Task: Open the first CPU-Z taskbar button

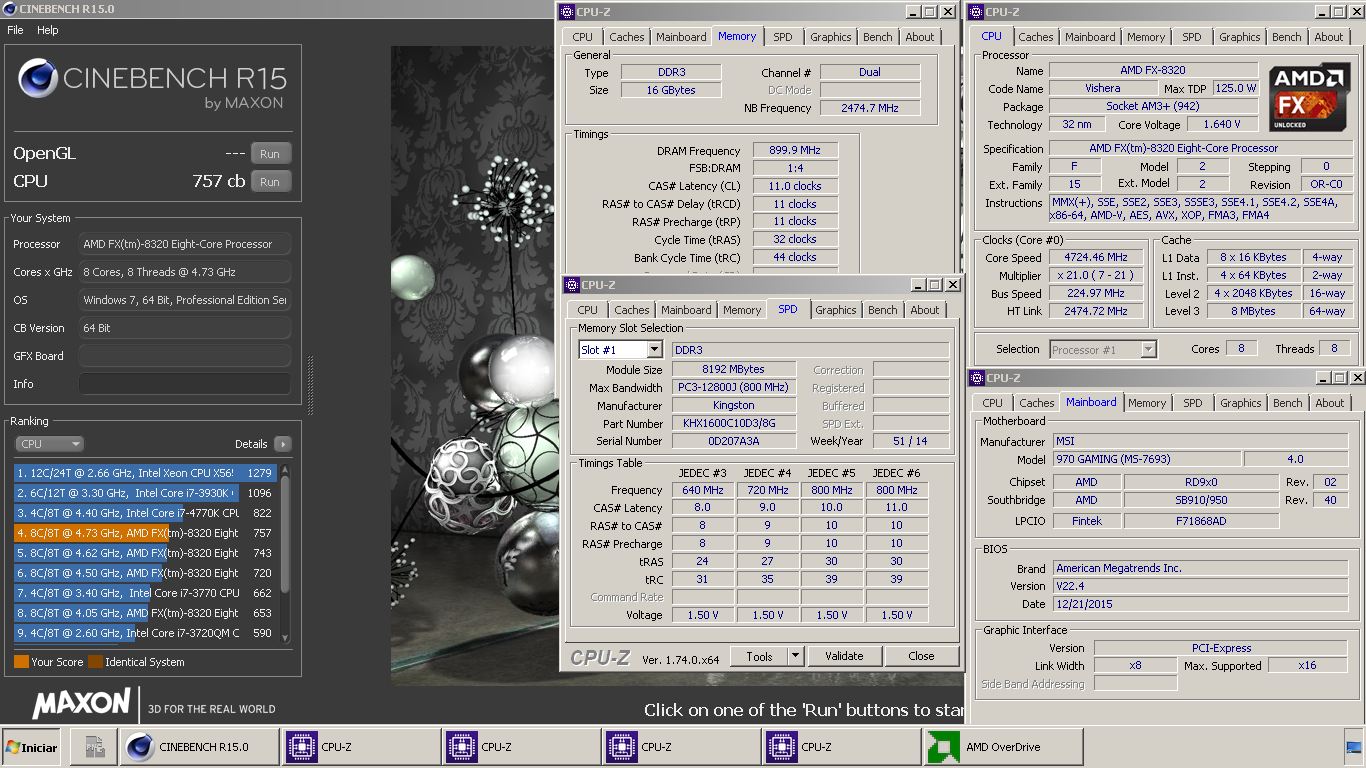Action: [x=361, y=747]
